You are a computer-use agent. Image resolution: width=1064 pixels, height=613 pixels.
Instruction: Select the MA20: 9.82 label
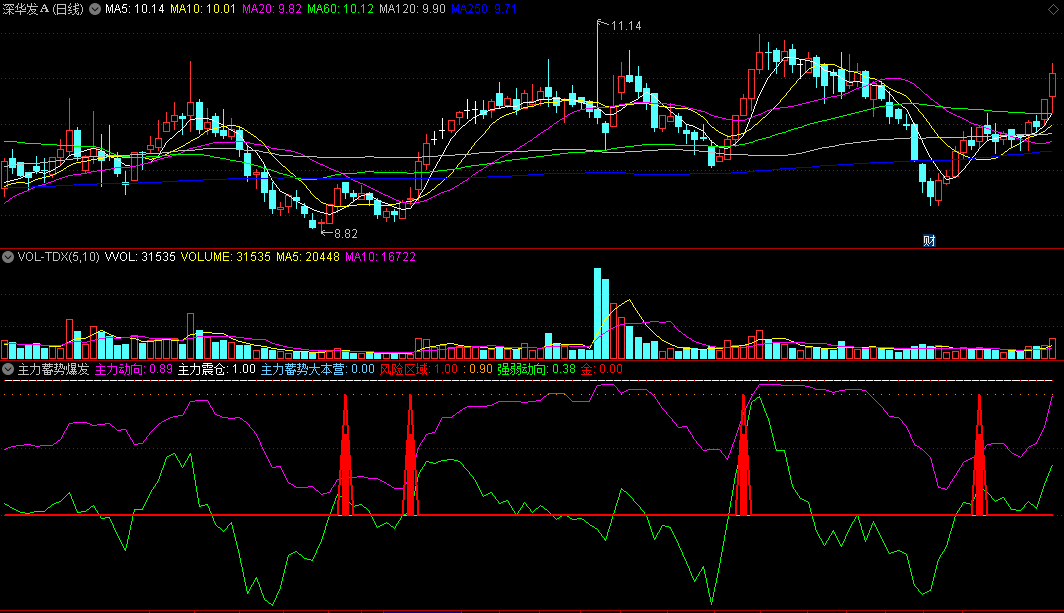[x=271, y=9]
